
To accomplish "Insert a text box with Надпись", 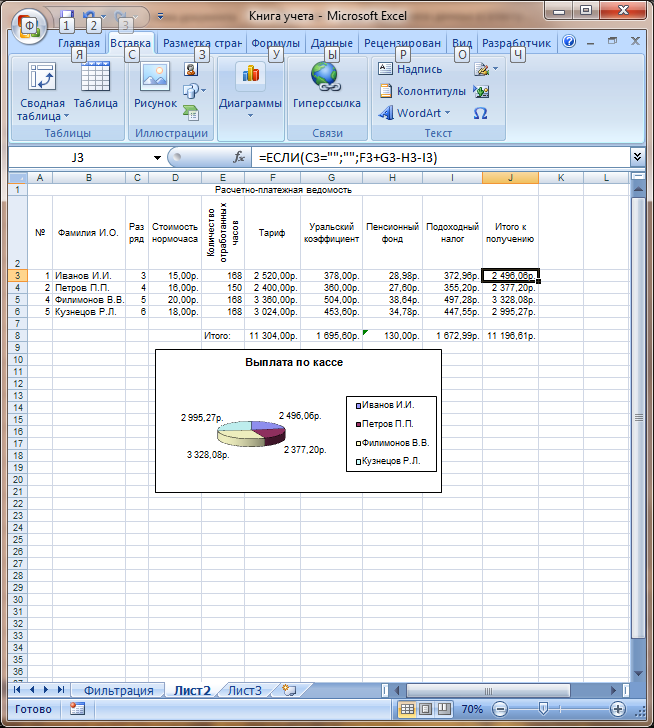I will (x=410, y=69).
